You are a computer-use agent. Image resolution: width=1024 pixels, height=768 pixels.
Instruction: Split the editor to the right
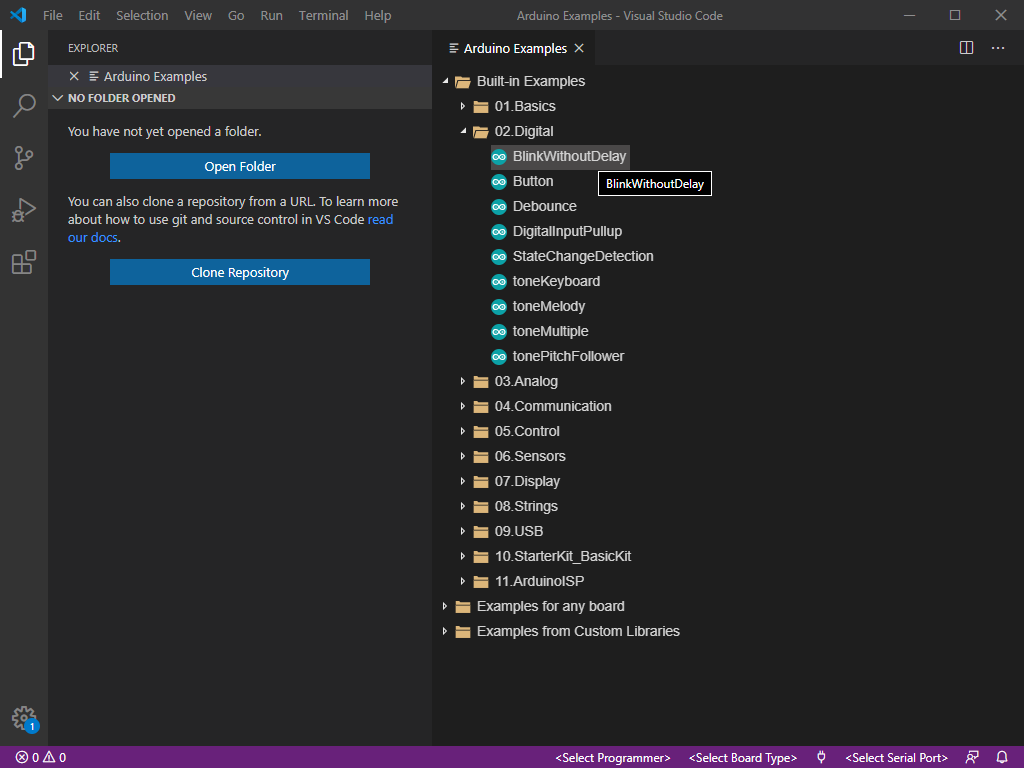point(967,48)
